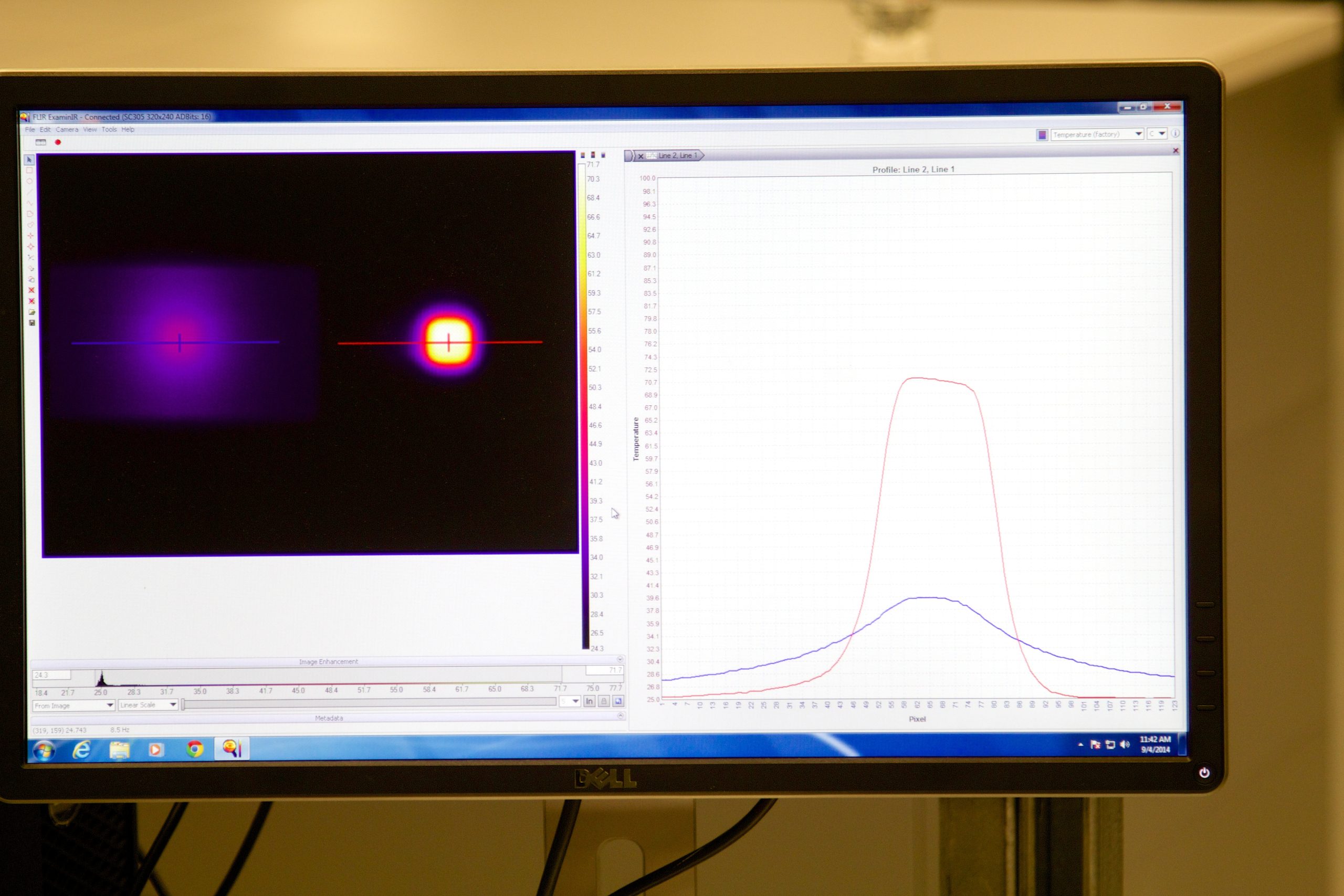1344x896 pixels.
Task: Toggle the layout view toolbar button
Action: click(x=40, y=142)
